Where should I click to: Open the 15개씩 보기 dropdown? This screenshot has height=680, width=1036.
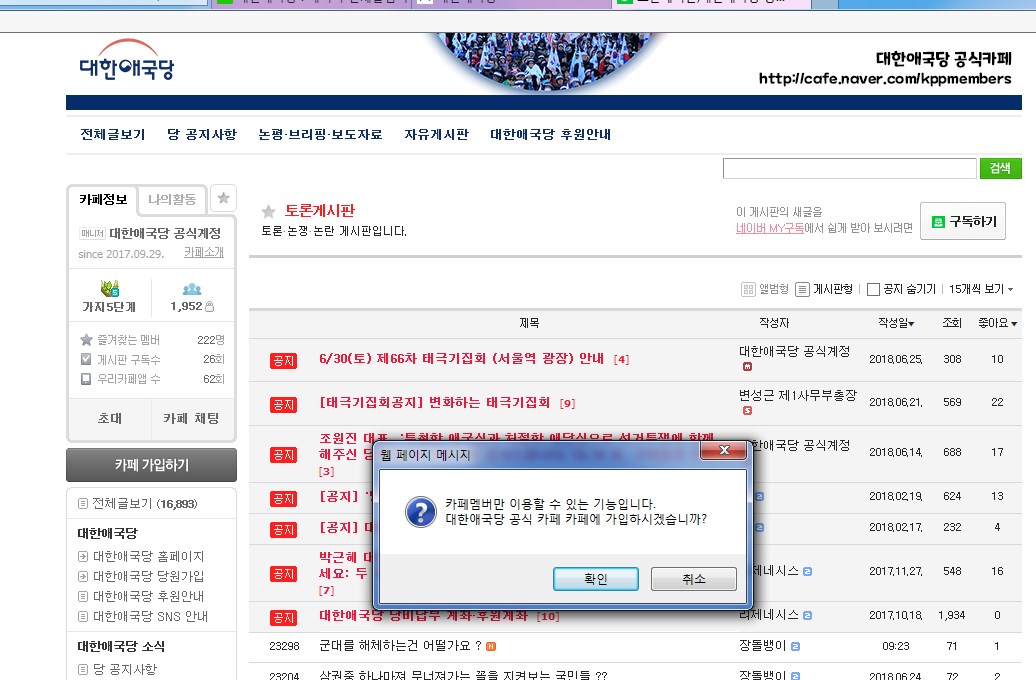(980, 289)
